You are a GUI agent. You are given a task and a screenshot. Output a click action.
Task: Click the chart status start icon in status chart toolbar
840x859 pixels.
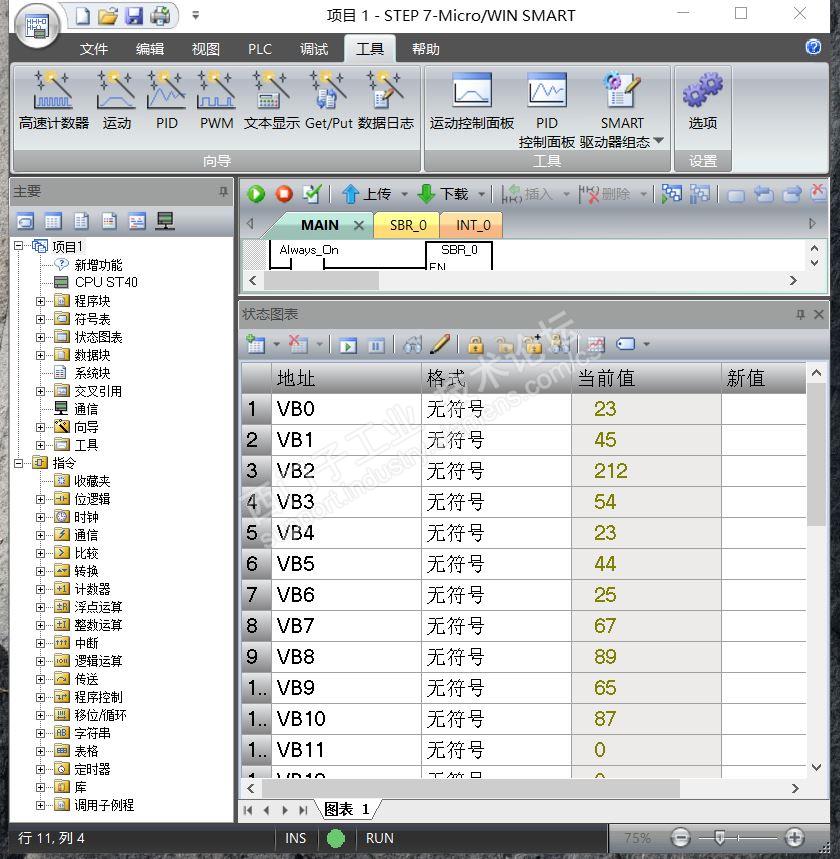tap(348, 345)
